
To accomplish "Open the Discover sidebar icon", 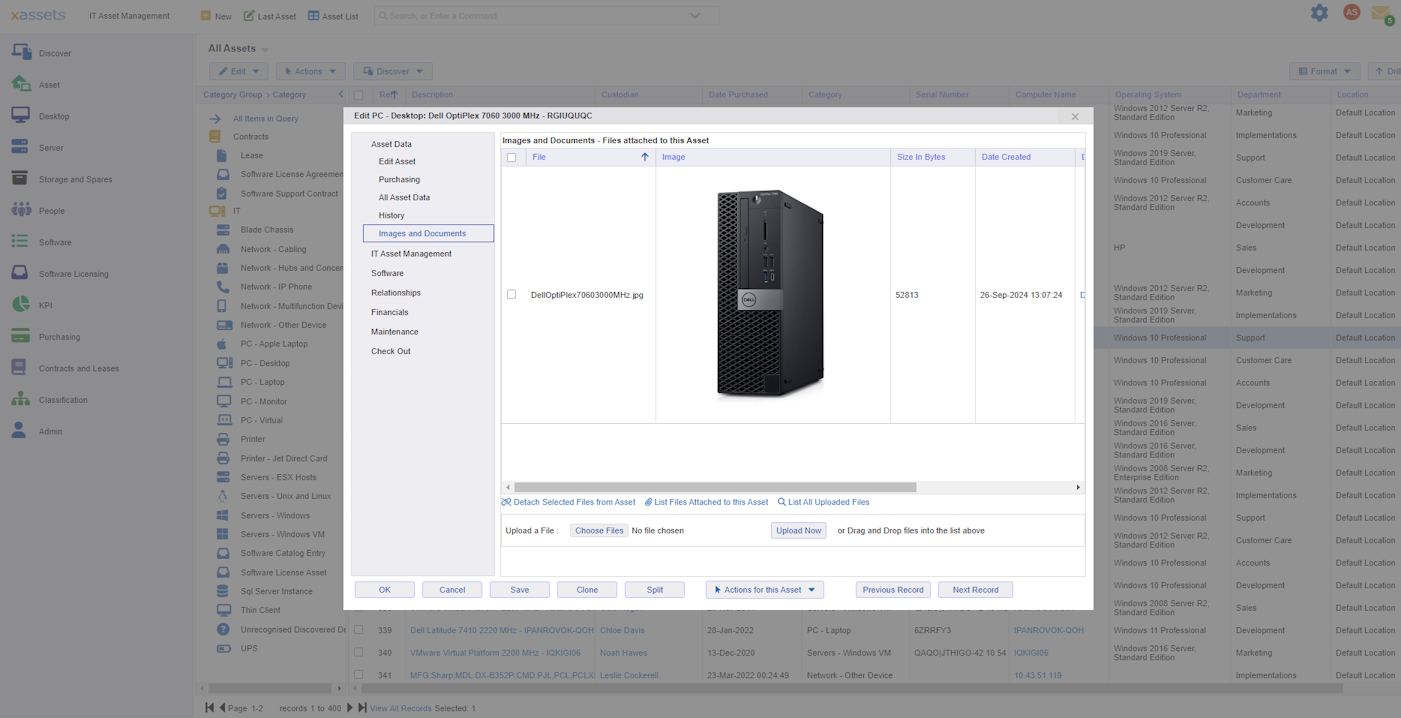I will pos(20,53).
